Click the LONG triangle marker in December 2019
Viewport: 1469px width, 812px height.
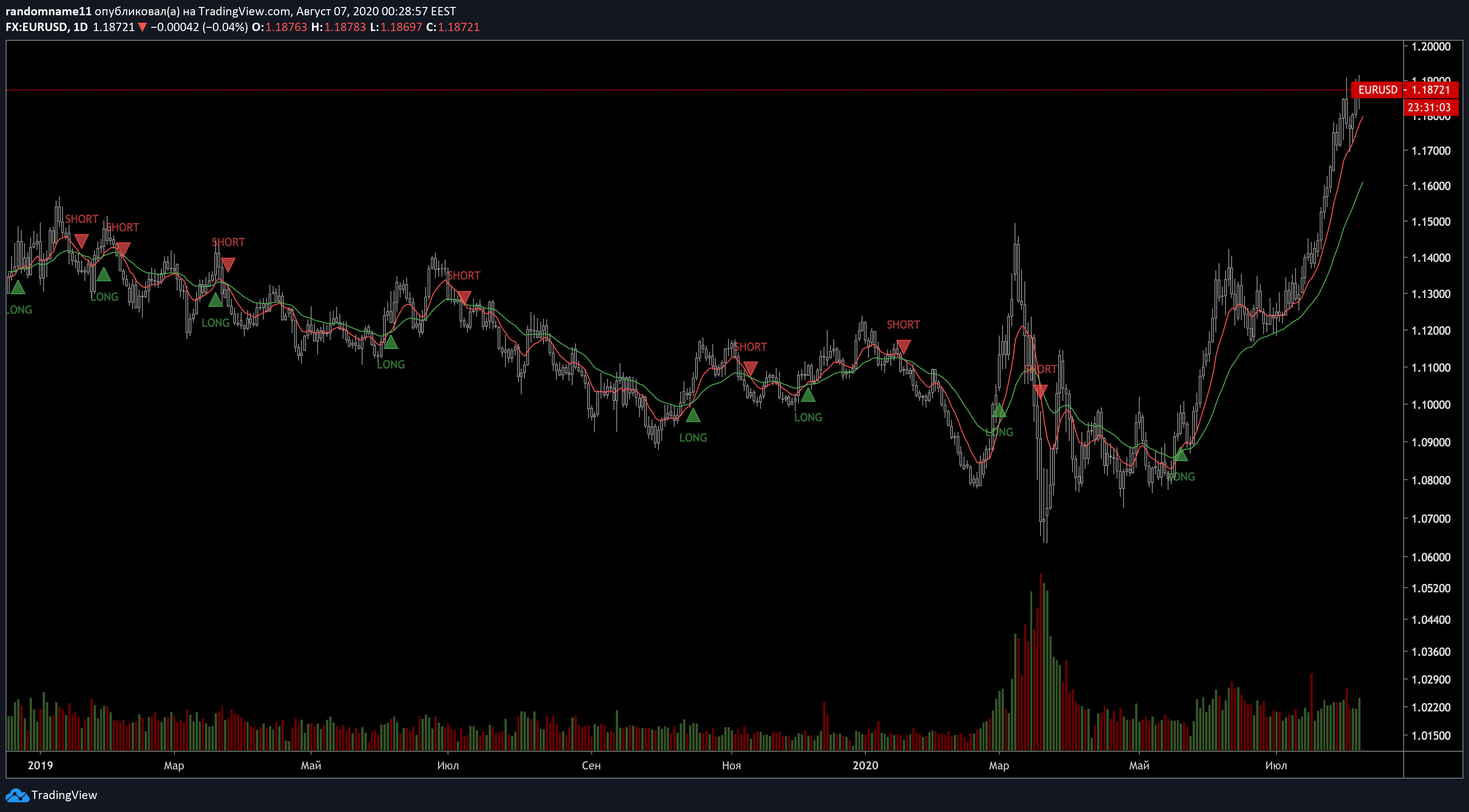(x=808, y=394)
